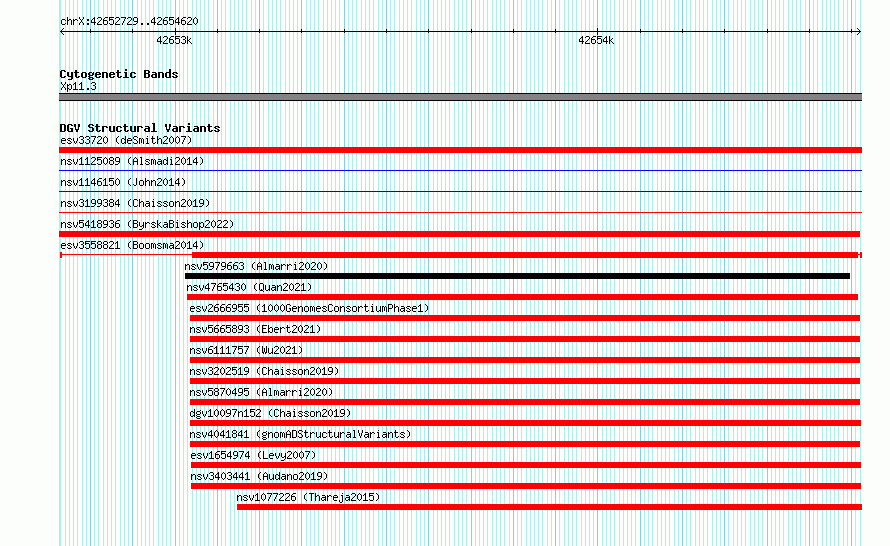The height and width of the screenshot is (546, 890).
Task: Click the Cytogenetic Bands track heading
Action: pos(119,74)
